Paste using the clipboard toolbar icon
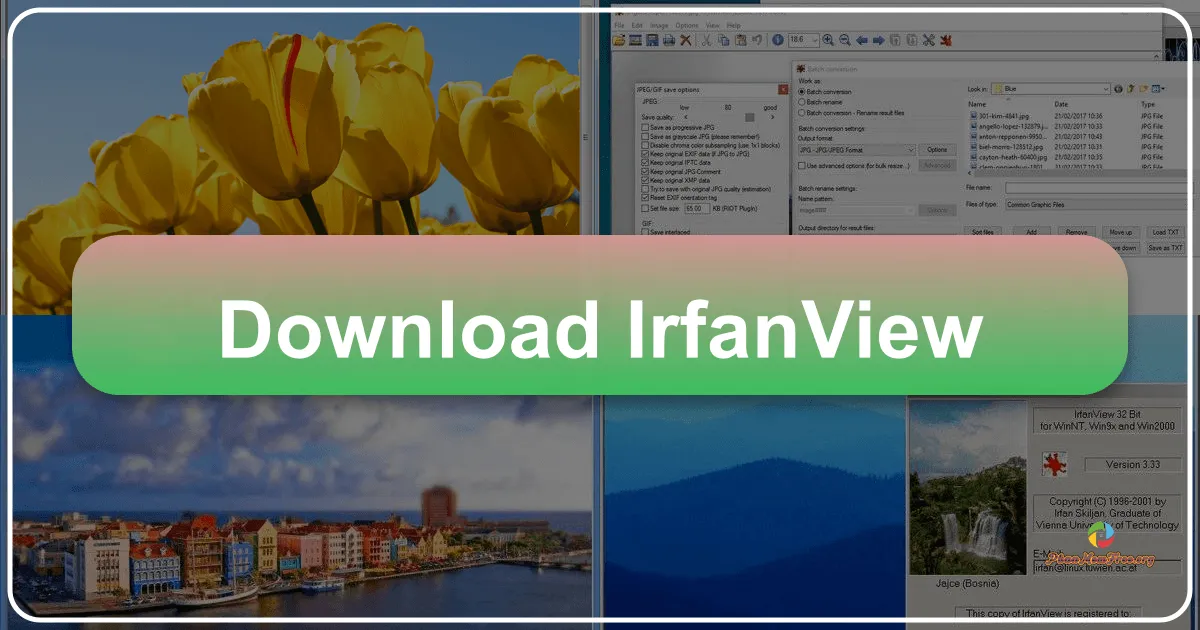 [740, 40]
